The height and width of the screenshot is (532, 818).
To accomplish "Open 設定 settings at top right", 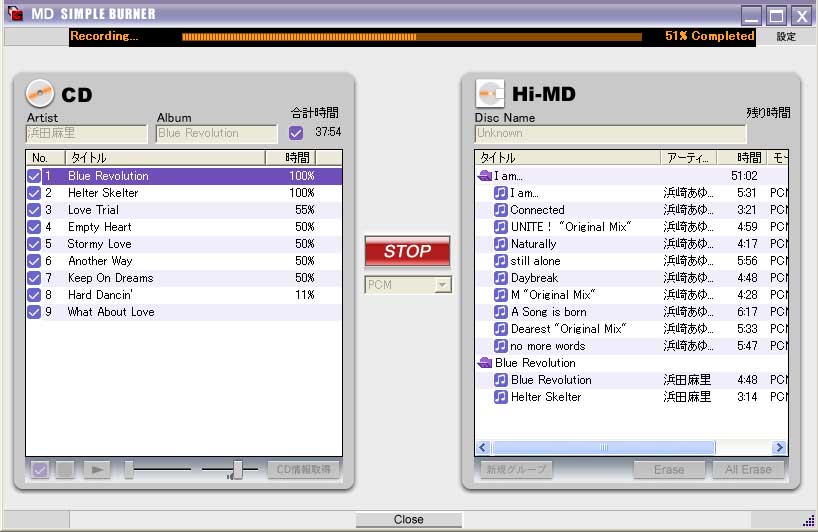I will (x=786, y=37).
